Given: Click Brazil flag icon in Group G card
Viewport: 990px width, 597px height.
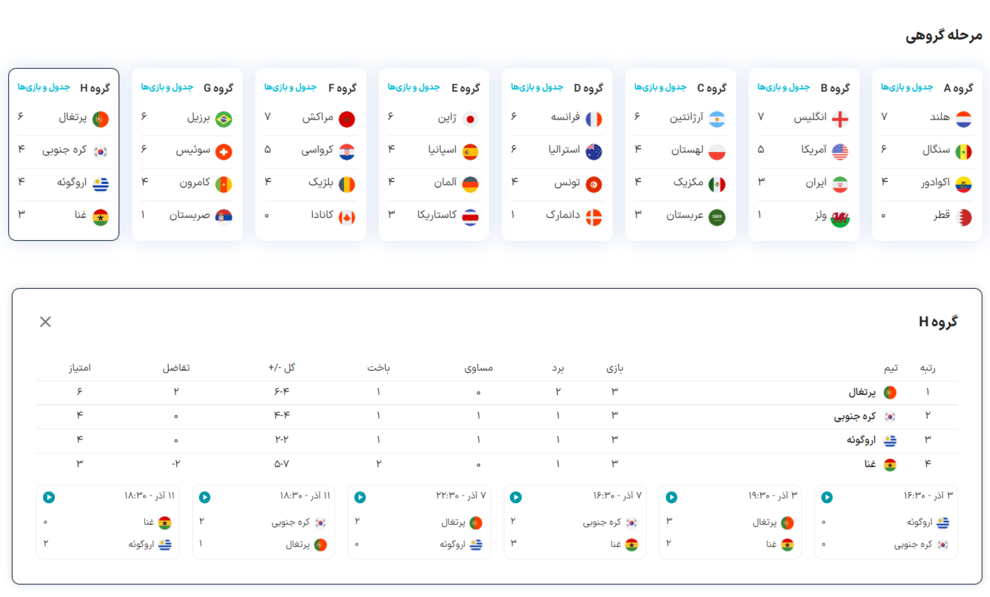Looking at the screenshot, I should [x=223, y=119].
